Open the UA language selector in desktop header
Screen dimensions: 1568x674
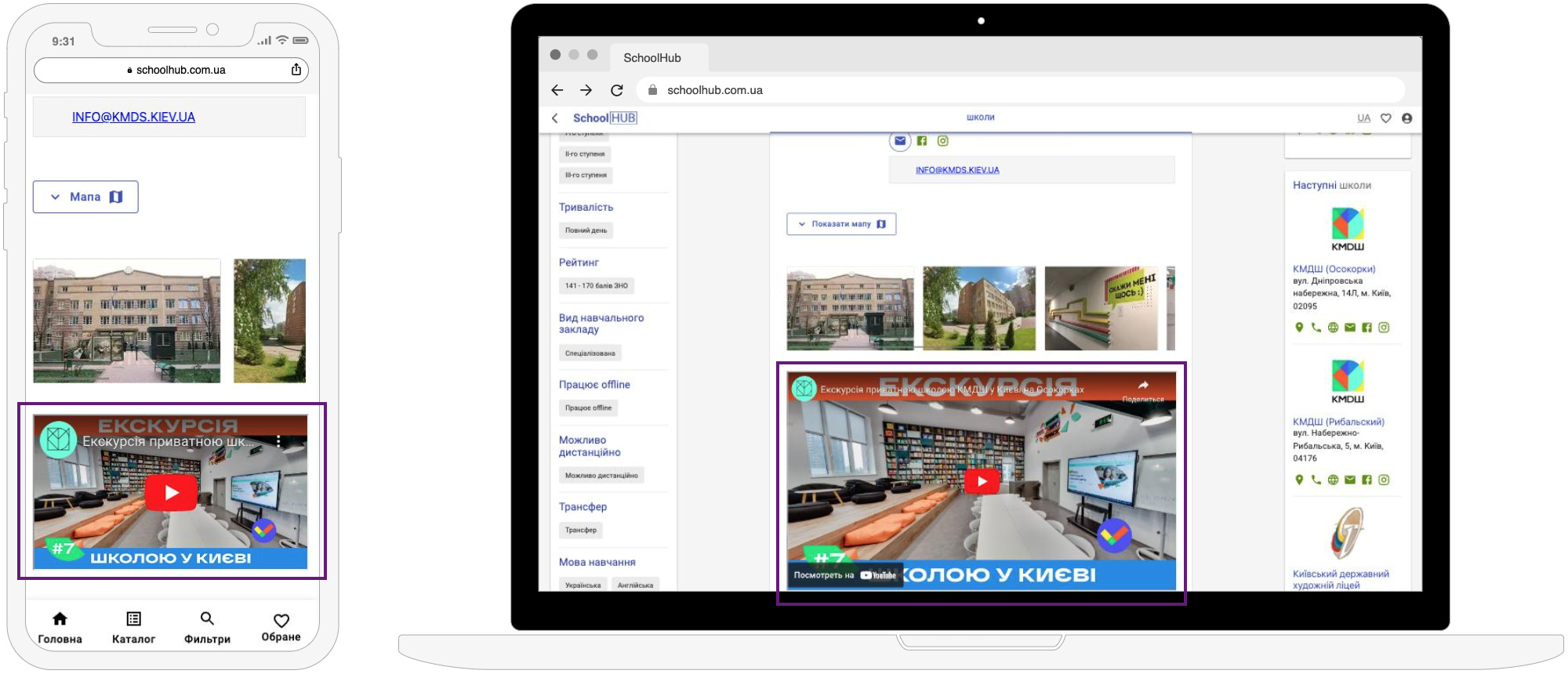1363,118
